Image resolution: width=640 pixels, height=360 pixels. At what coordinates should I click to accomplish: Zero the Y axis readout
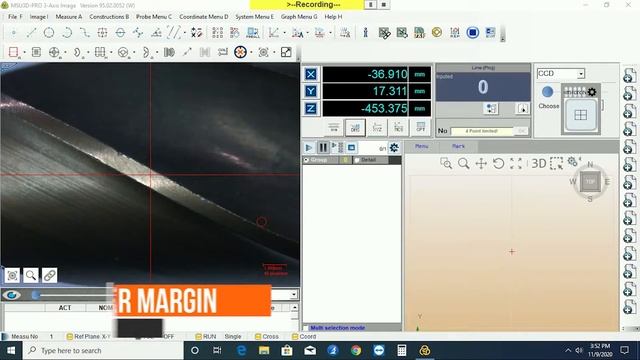(x=311, y=91)
